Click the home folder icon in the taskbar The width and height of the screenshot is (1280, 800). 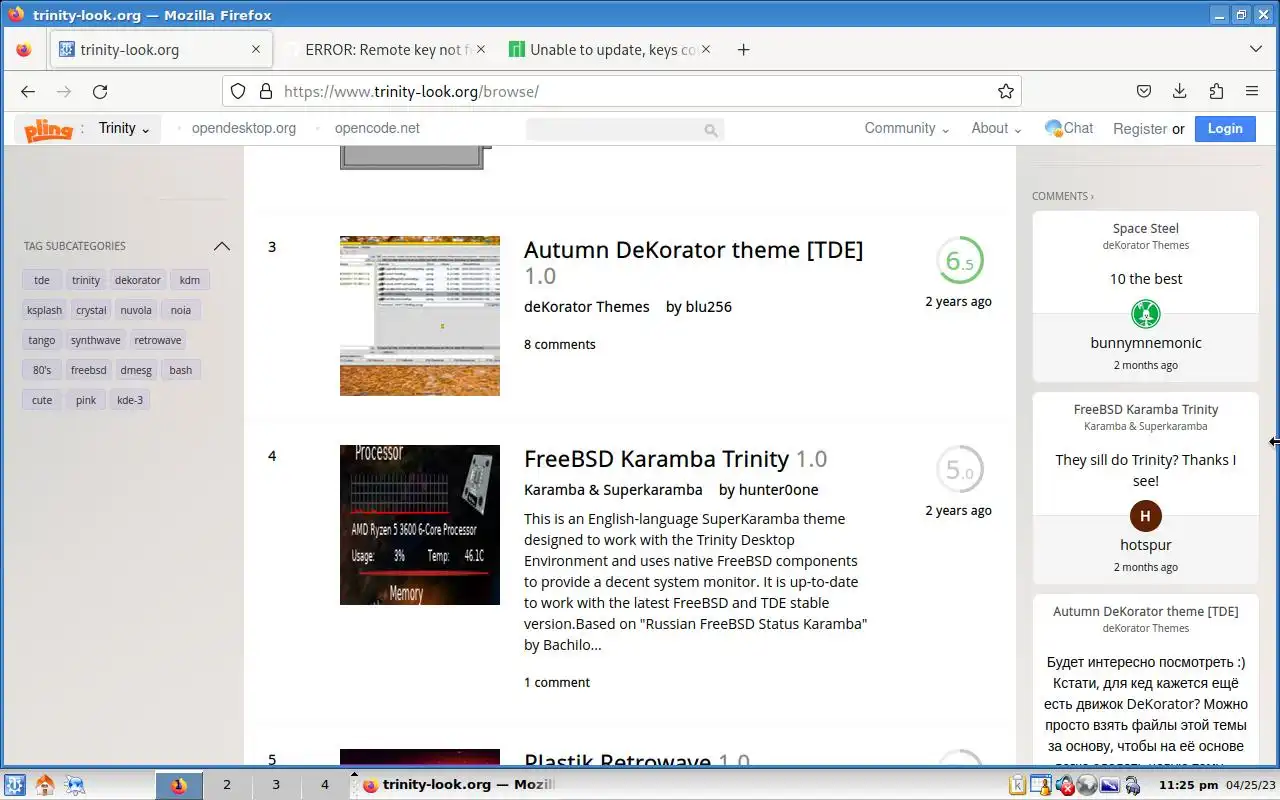click(45, 785)
